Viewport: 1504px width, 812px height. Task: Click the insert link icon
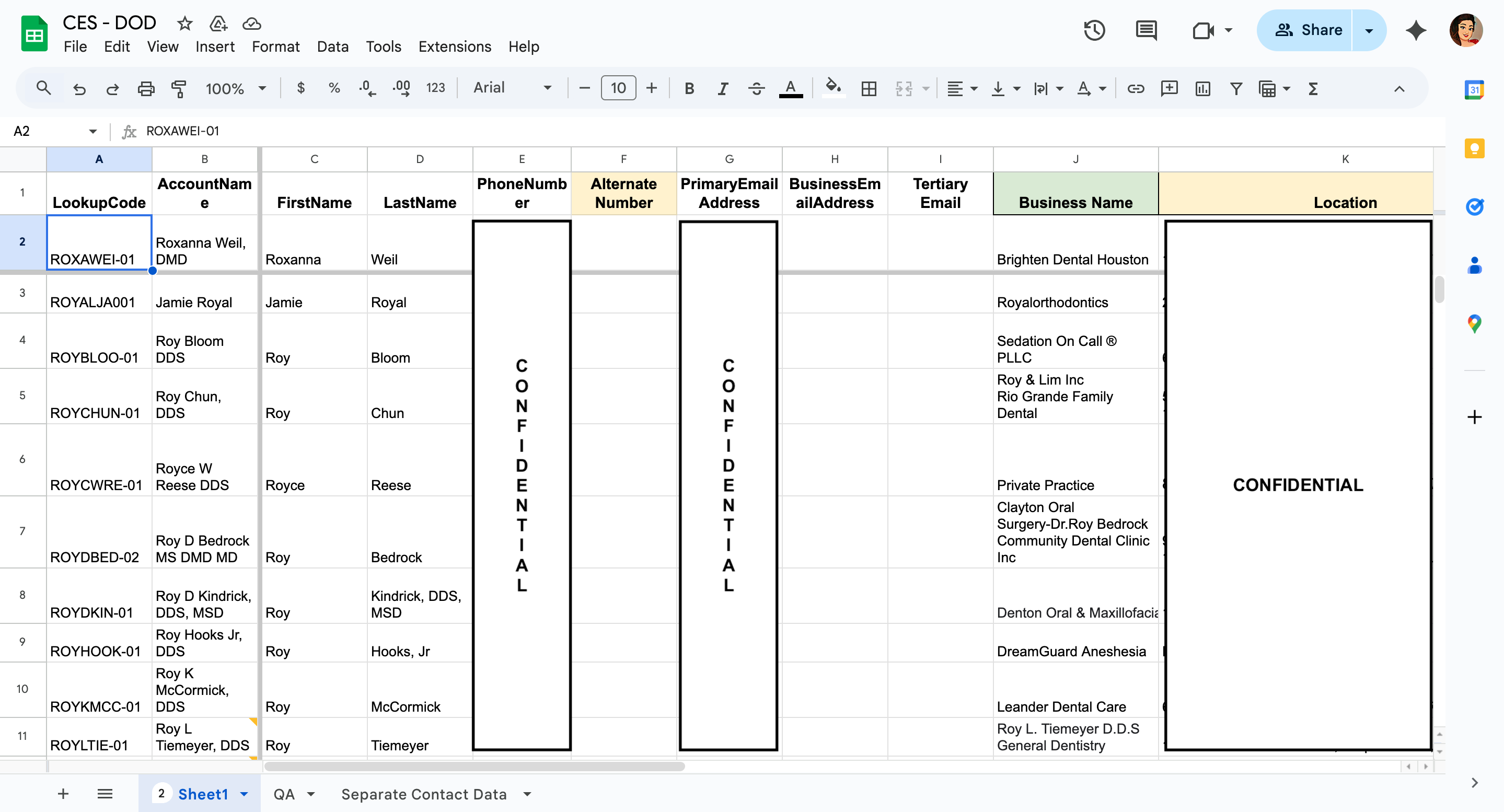click(1135, 89)
